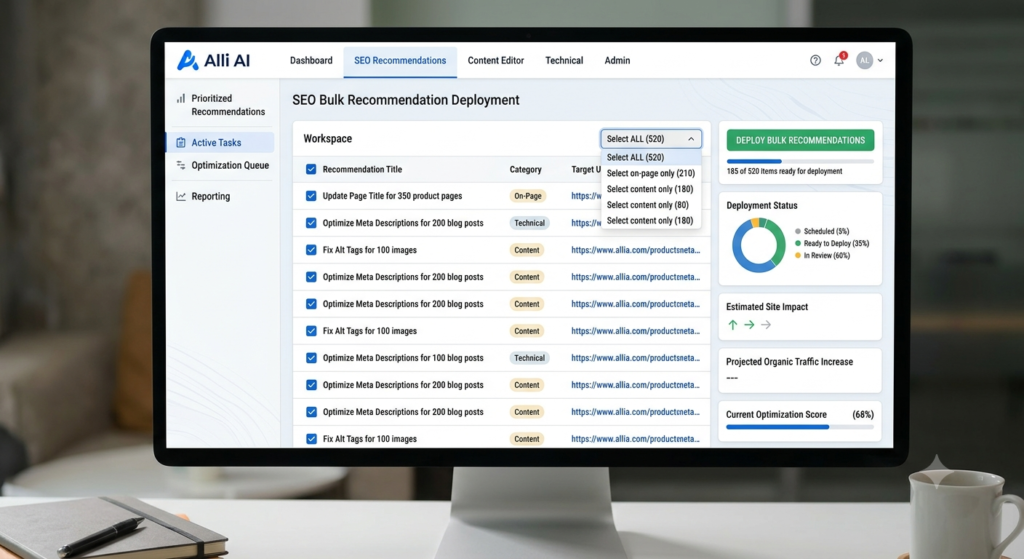This screenshot has height=559, width=1024.
Task: Choose Select ALL (520) option in dropdown list
Action: 651,157
